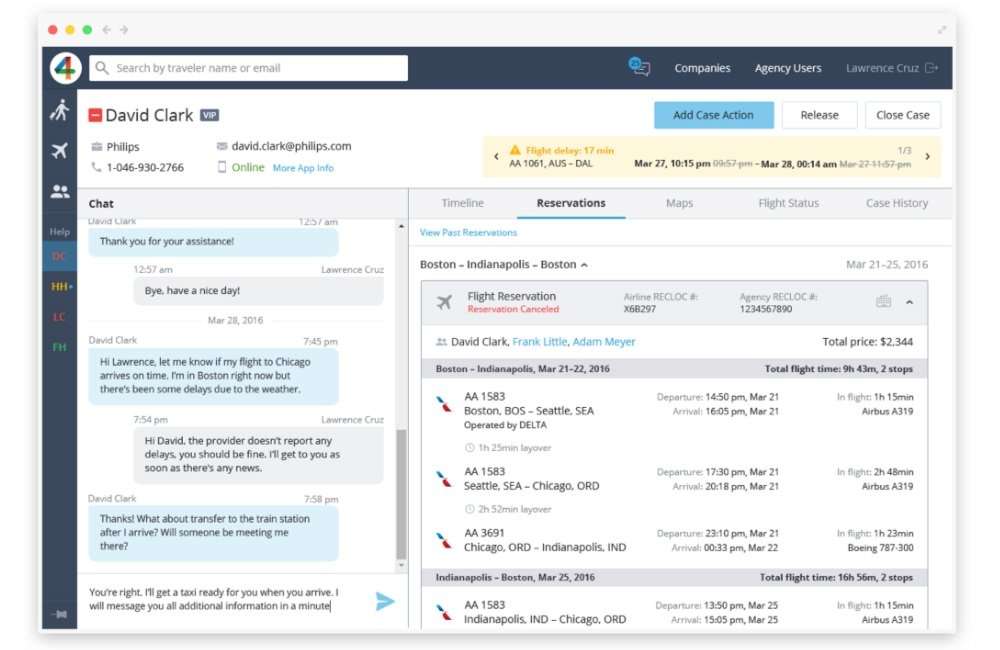Image resolution: width=1000 pixels, height=650 pixels.
Task: Click the Add Case Action button
Action: pyautogui.click(x=714, y=115)
